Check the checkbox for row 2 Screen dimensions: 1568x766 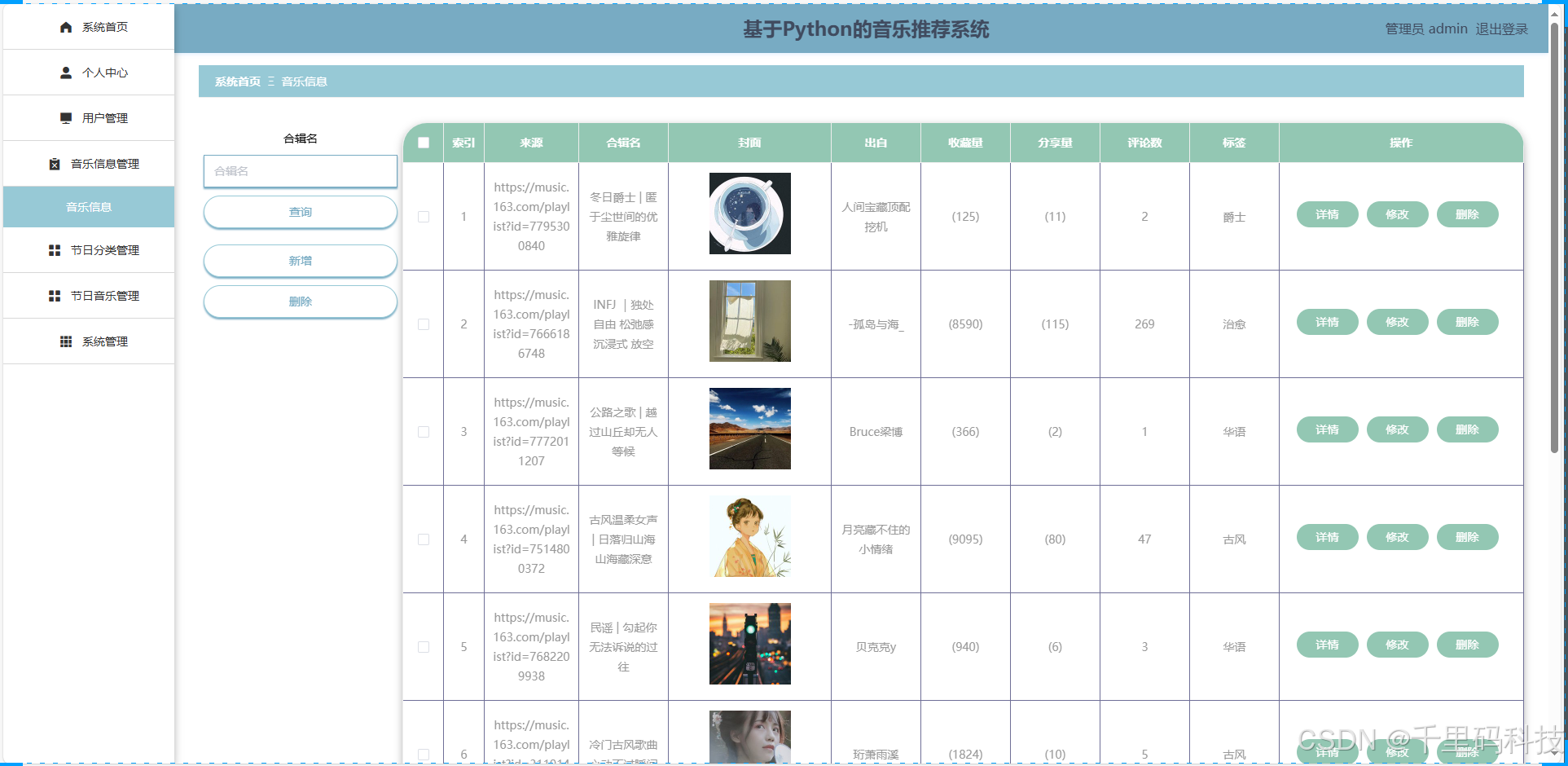point(424,324)
